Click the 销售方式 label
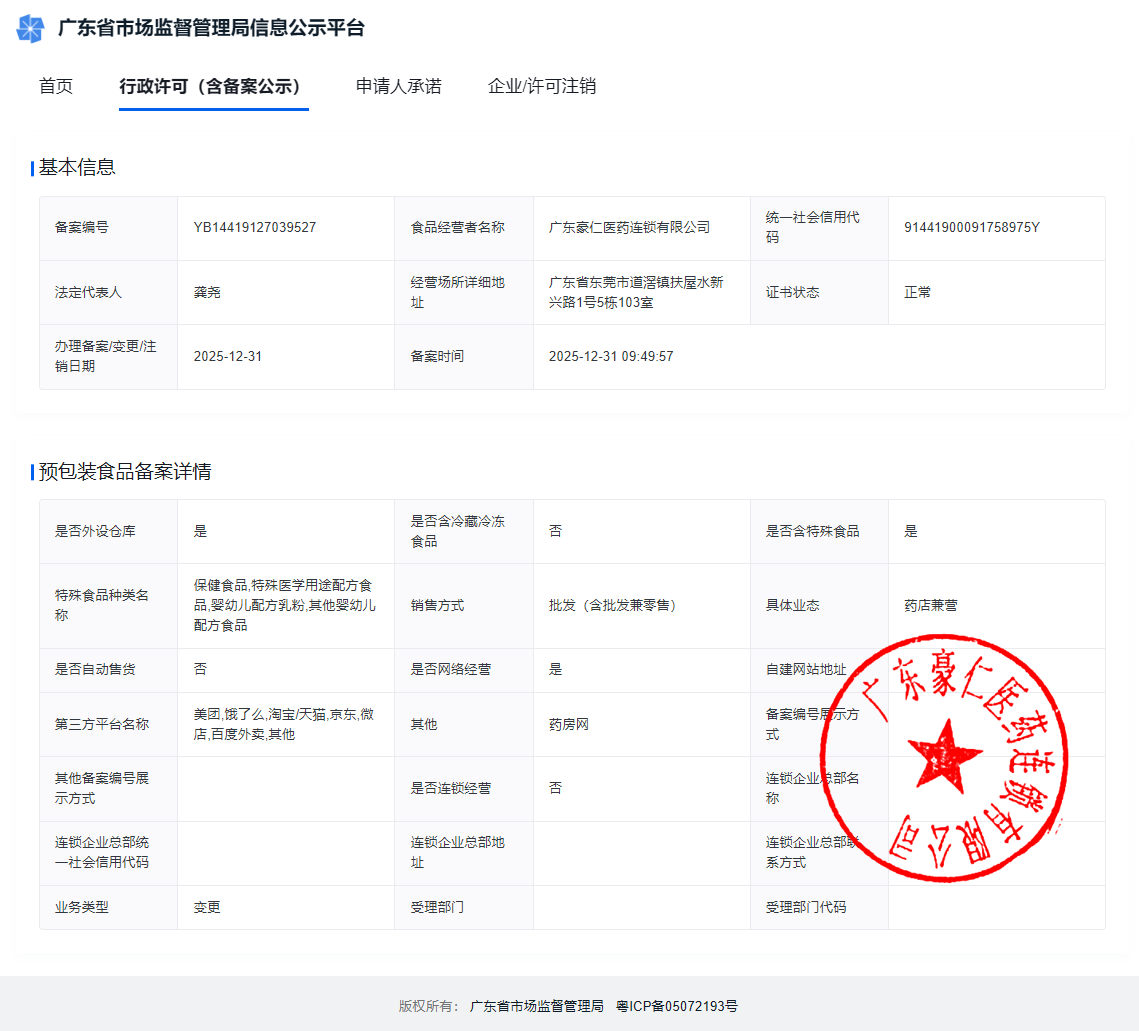The image size is (1139, 1031). (437, 605)
